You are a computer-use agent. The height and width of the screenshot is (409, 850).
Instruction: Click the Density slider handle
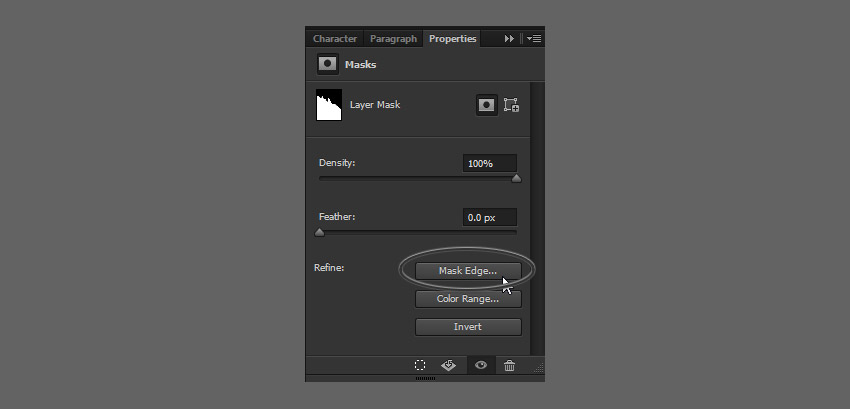click(517, 178)
